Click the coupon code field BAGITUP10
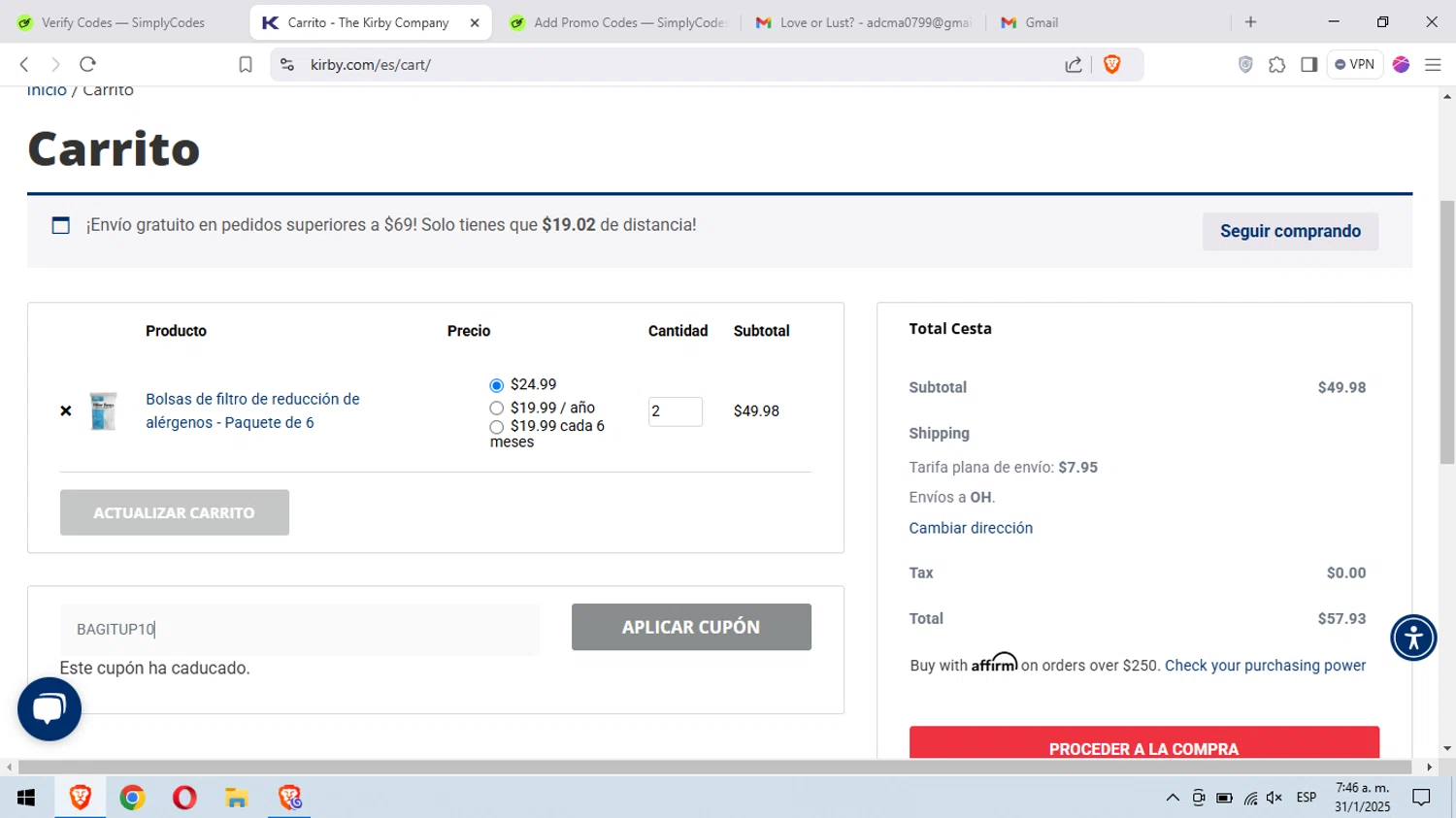Screen dimensions: 1456x818 (299, 629)
